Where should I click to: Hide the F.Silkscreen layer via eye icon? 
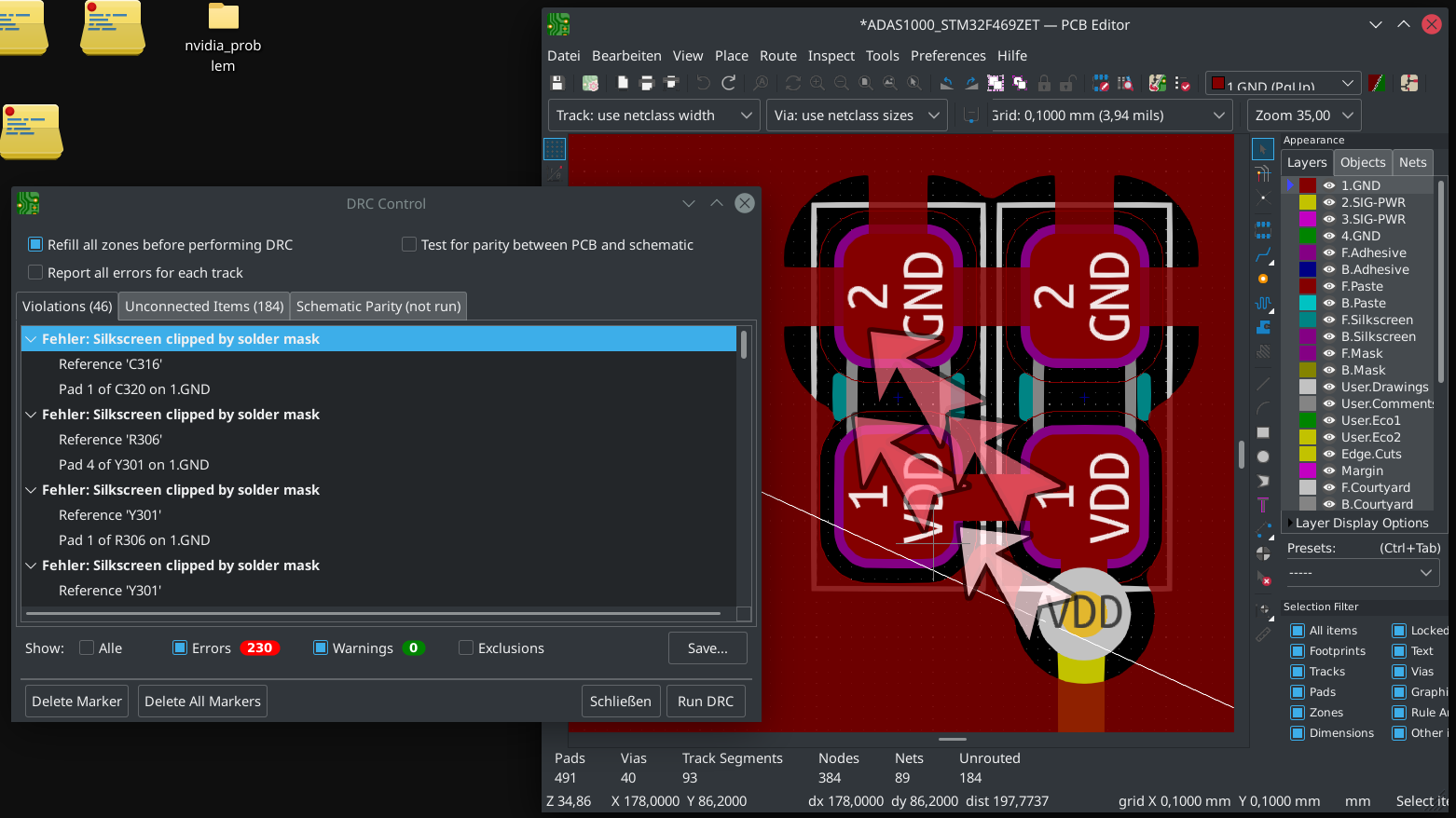pyautogui.click(x=1329, y=320)
